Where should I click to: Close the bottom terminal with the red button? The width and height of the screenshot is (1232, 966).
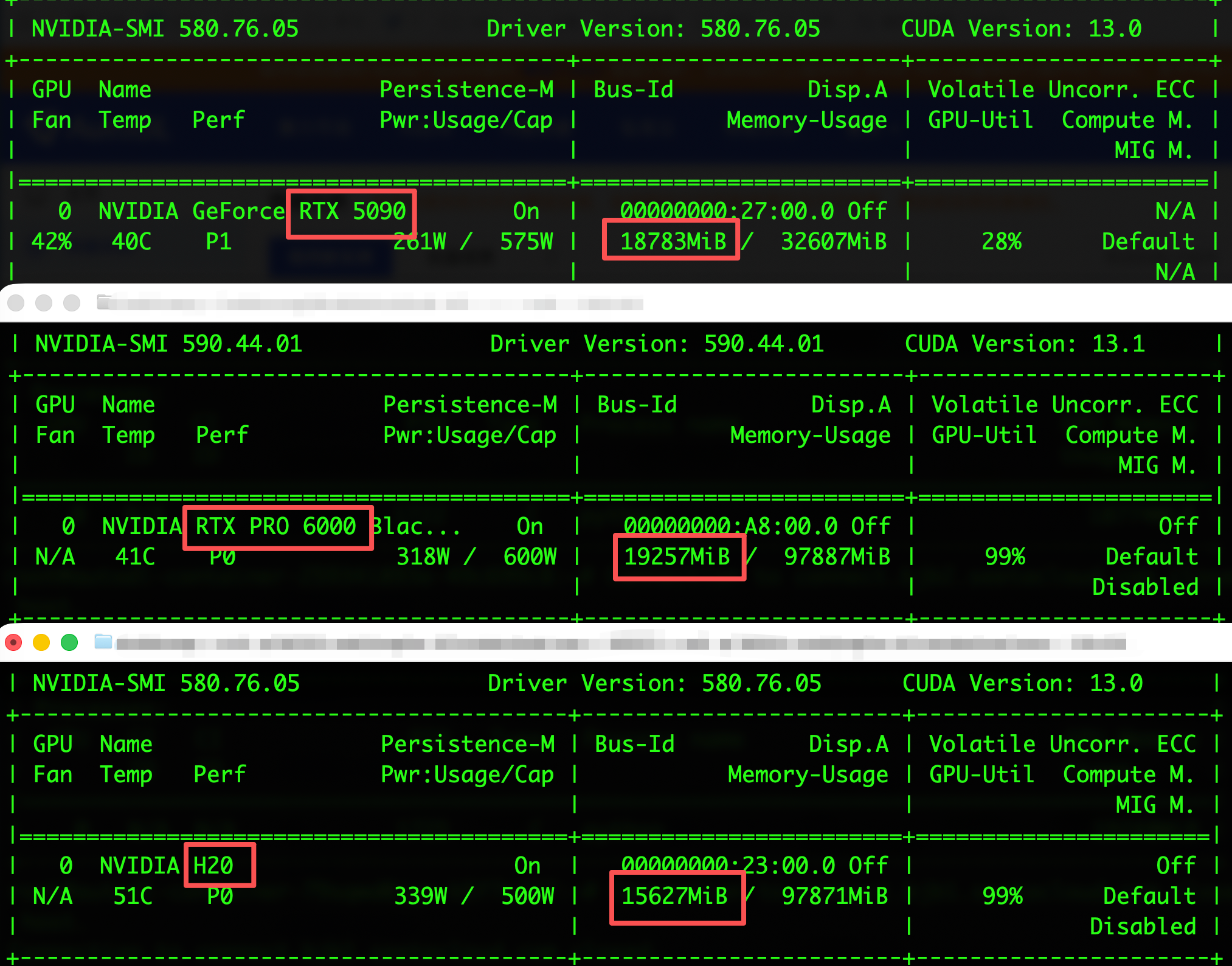click(x=13, y=642)
